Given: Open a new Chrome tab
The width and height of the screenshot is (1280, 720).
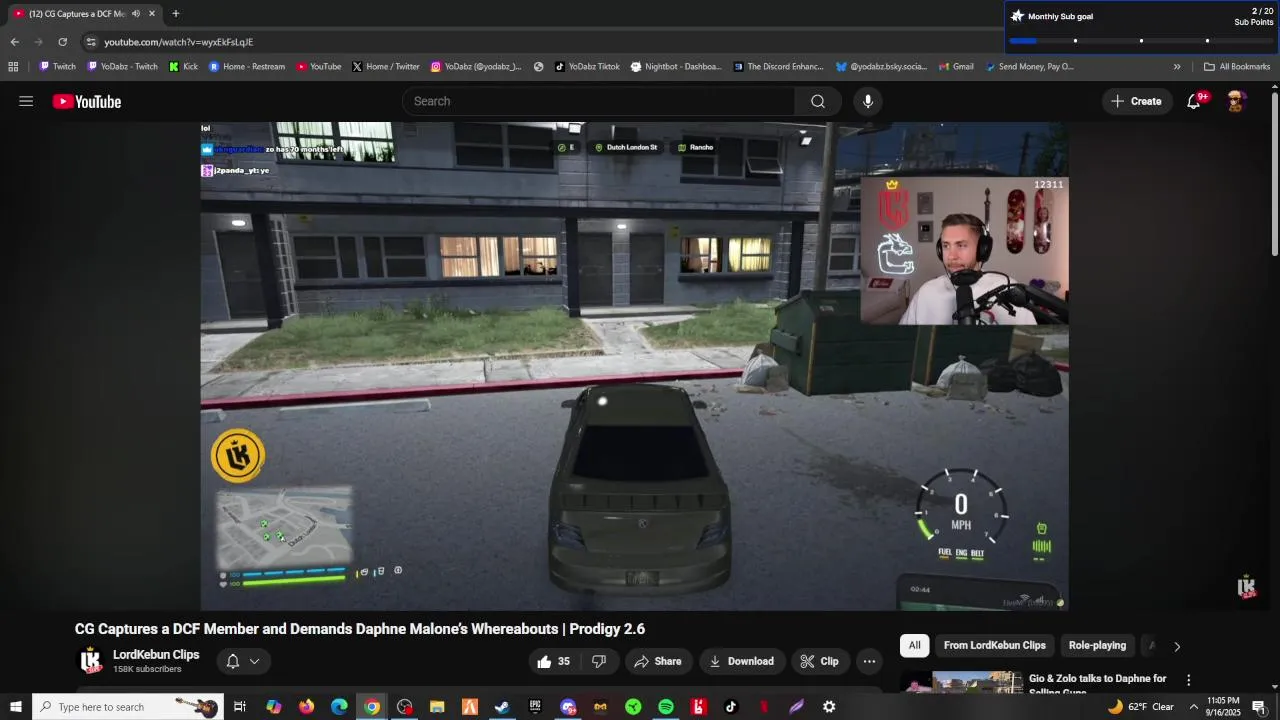Looking at the screenshot, I should [x=176, y=13].
